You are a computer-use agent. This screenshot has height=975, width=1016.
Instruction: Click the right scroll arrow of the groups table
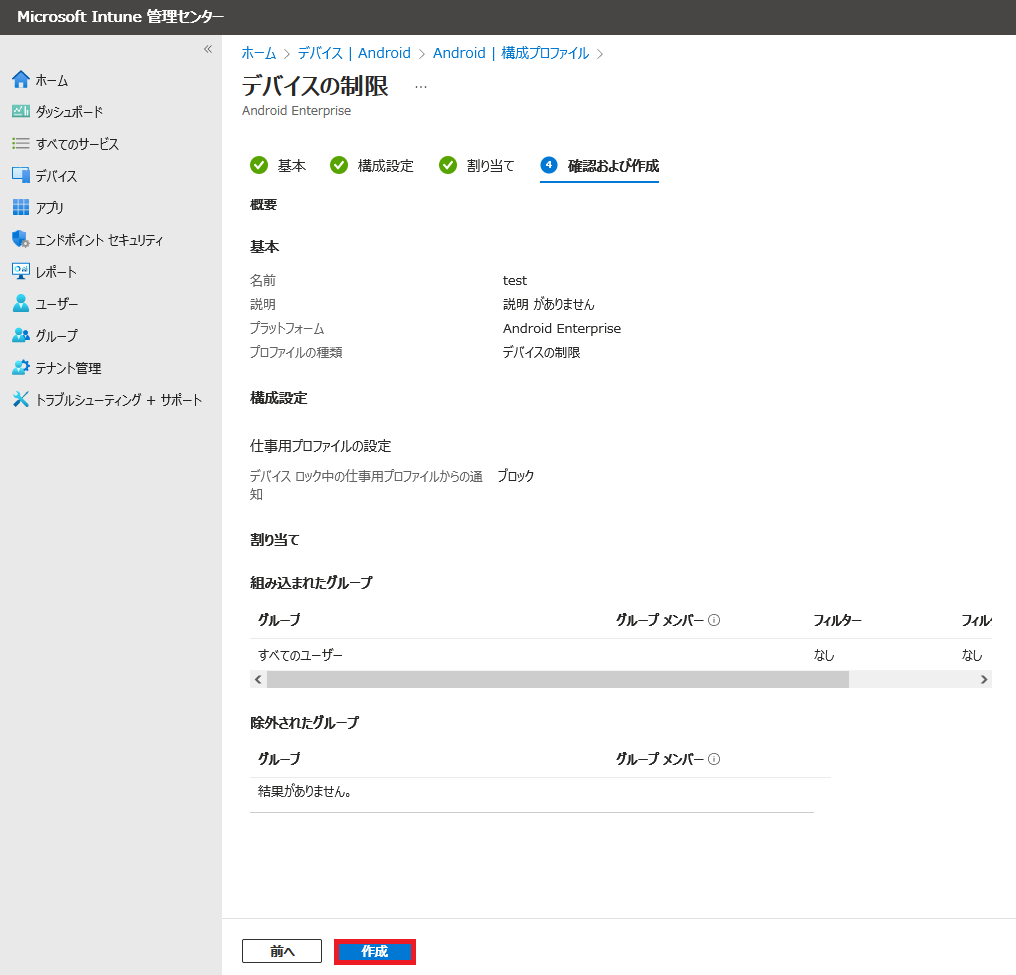click(x=982, y=679)
